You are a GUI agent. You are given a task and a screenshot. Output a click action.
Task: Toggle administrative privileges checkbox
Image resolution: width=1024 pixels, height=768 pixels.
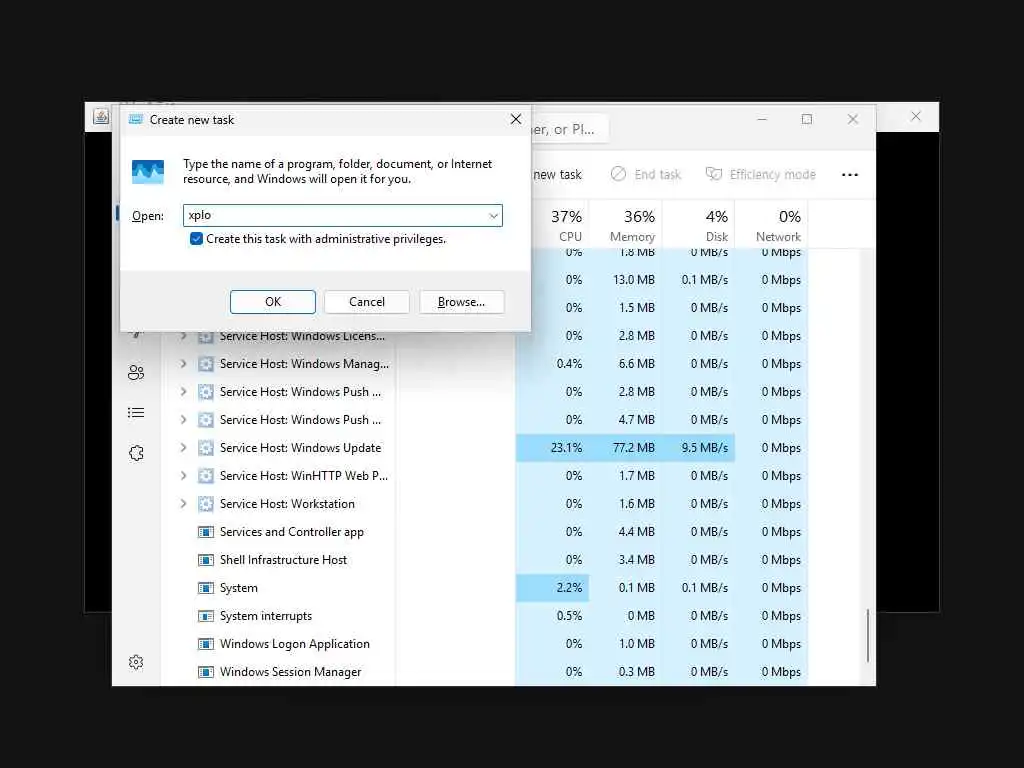pos(196,239)
